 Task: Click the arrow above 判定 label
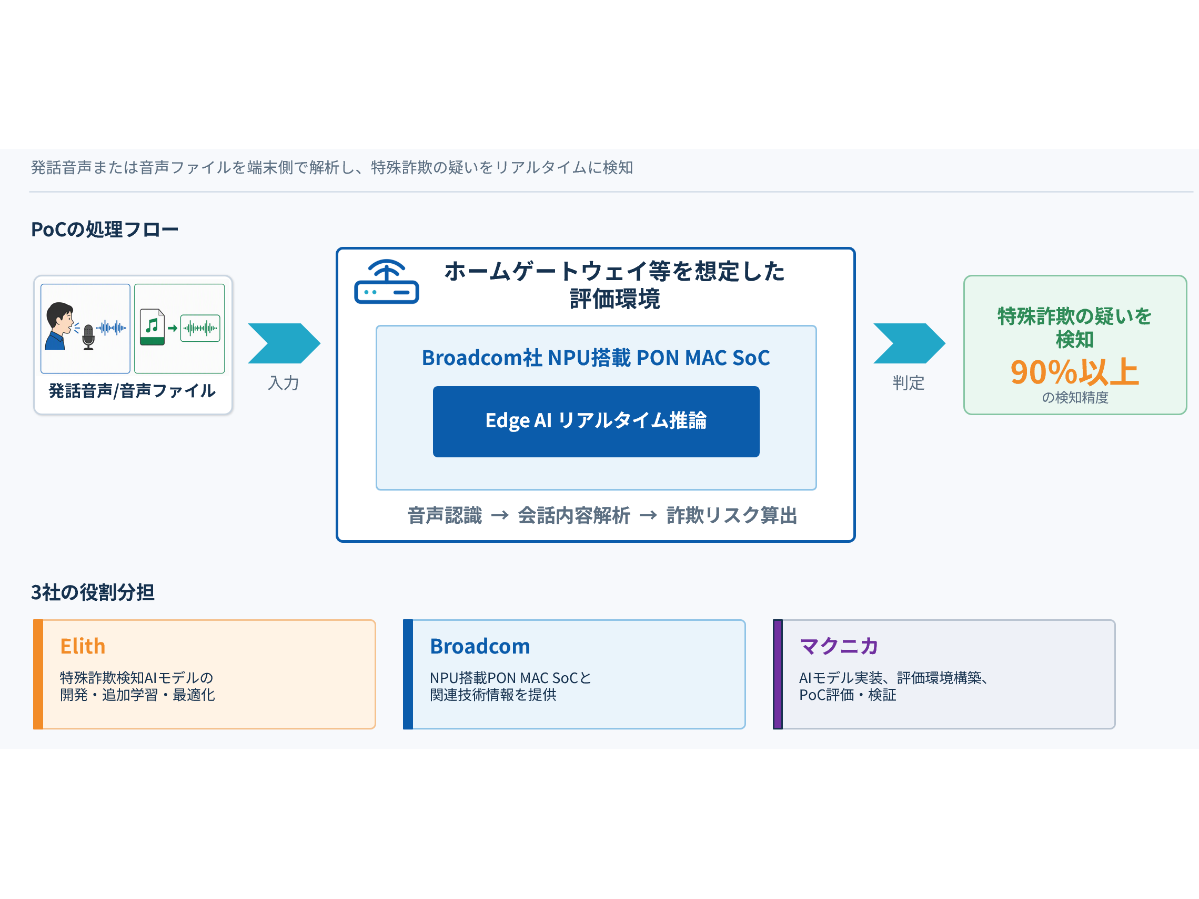pos(909,343)
